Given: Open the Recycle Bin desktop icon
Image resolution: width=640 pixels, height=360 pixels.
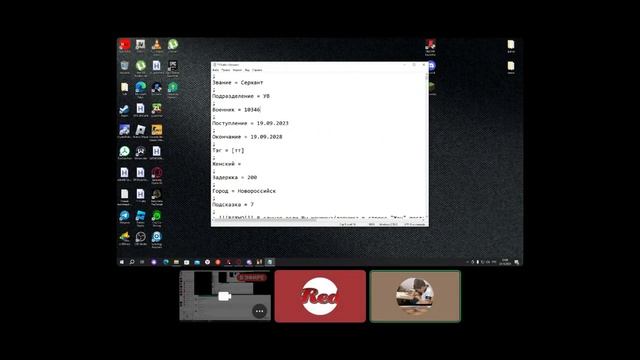Looking at the screenshot, I should (124, 66).
